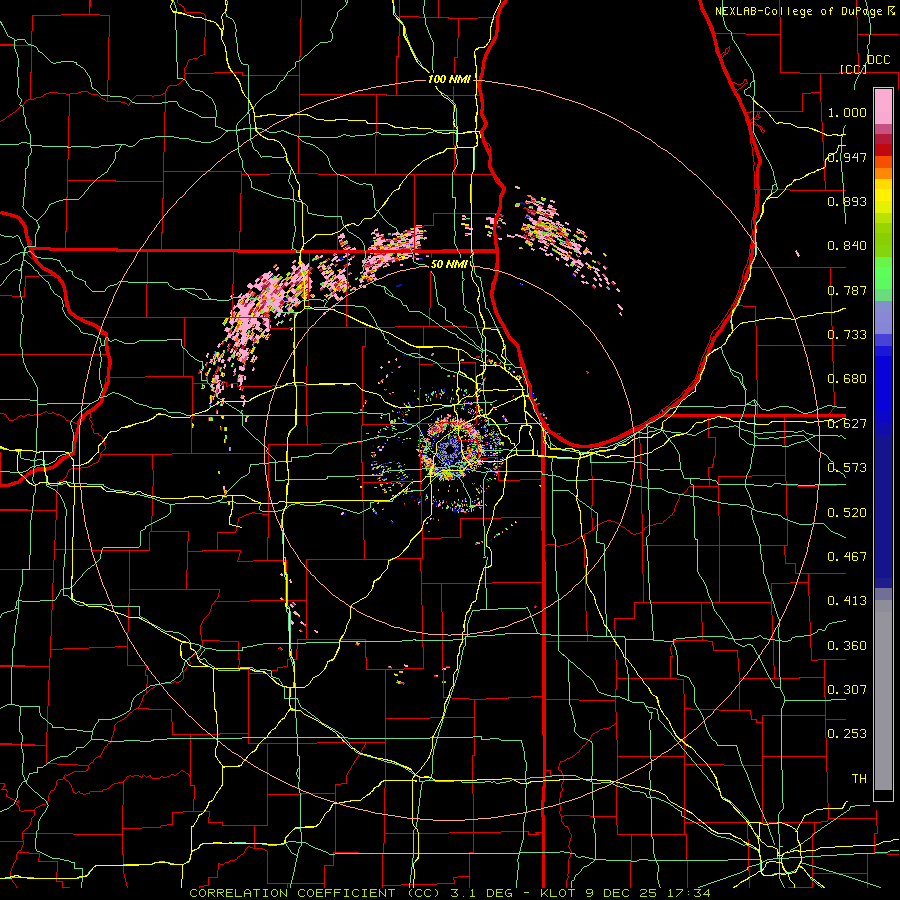Click the 0.413 legend value
The width and height of the screenshot is (900, 900).
(847, 600)
